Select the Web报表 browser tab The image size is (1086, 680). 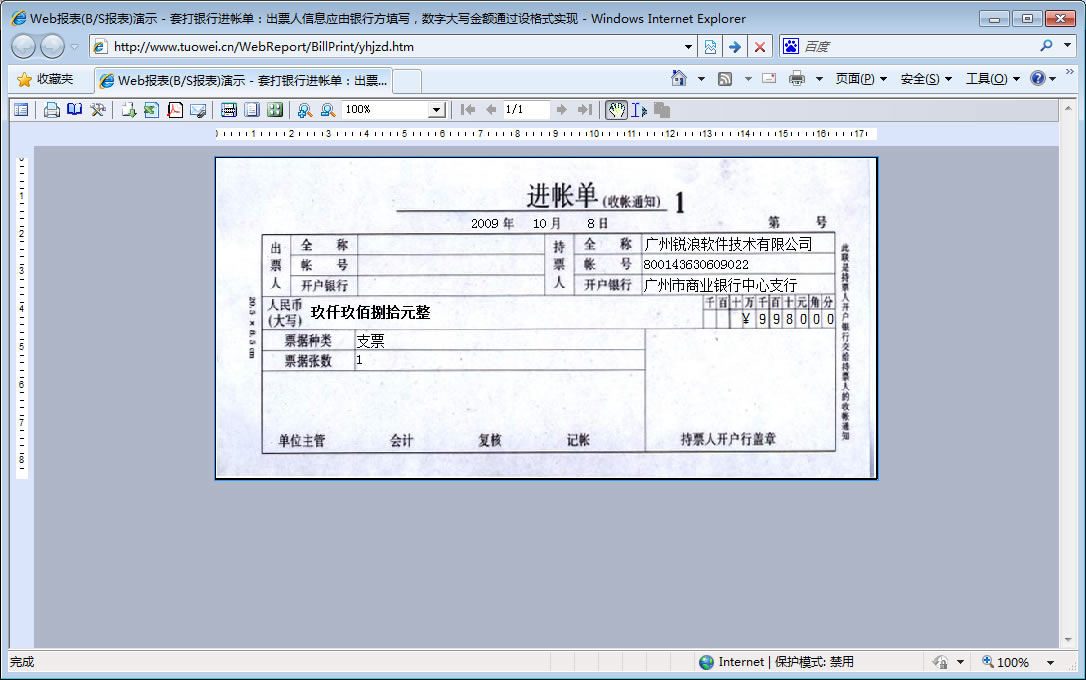pyautogui.click(x=243, y=80)
